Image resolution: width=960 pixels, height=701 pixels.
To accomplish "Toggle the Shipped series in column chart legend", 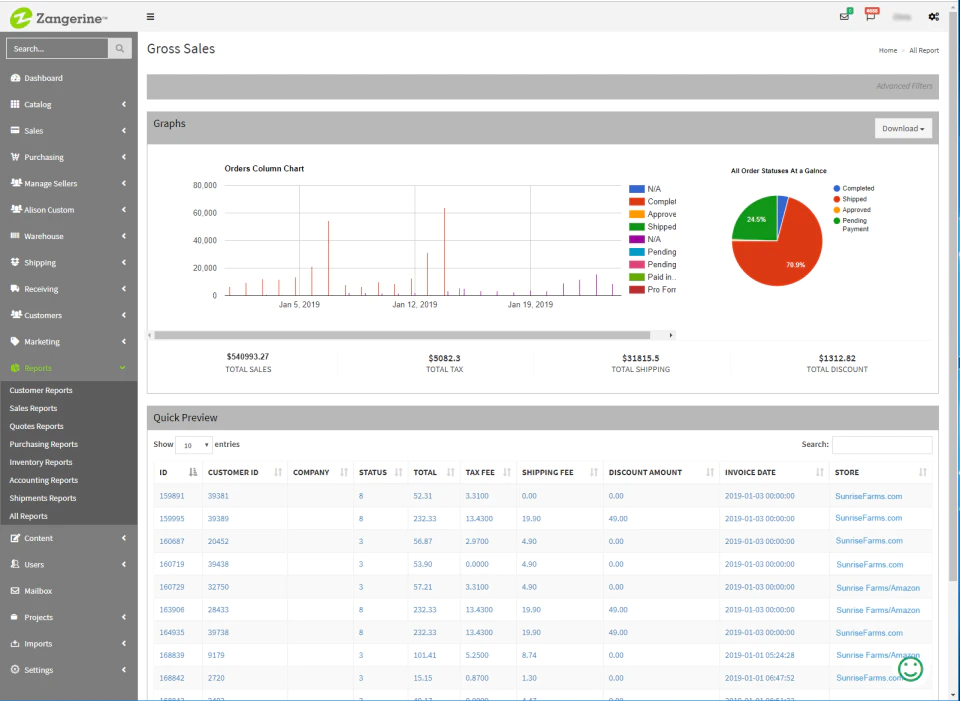I will [x=653, y=227].
